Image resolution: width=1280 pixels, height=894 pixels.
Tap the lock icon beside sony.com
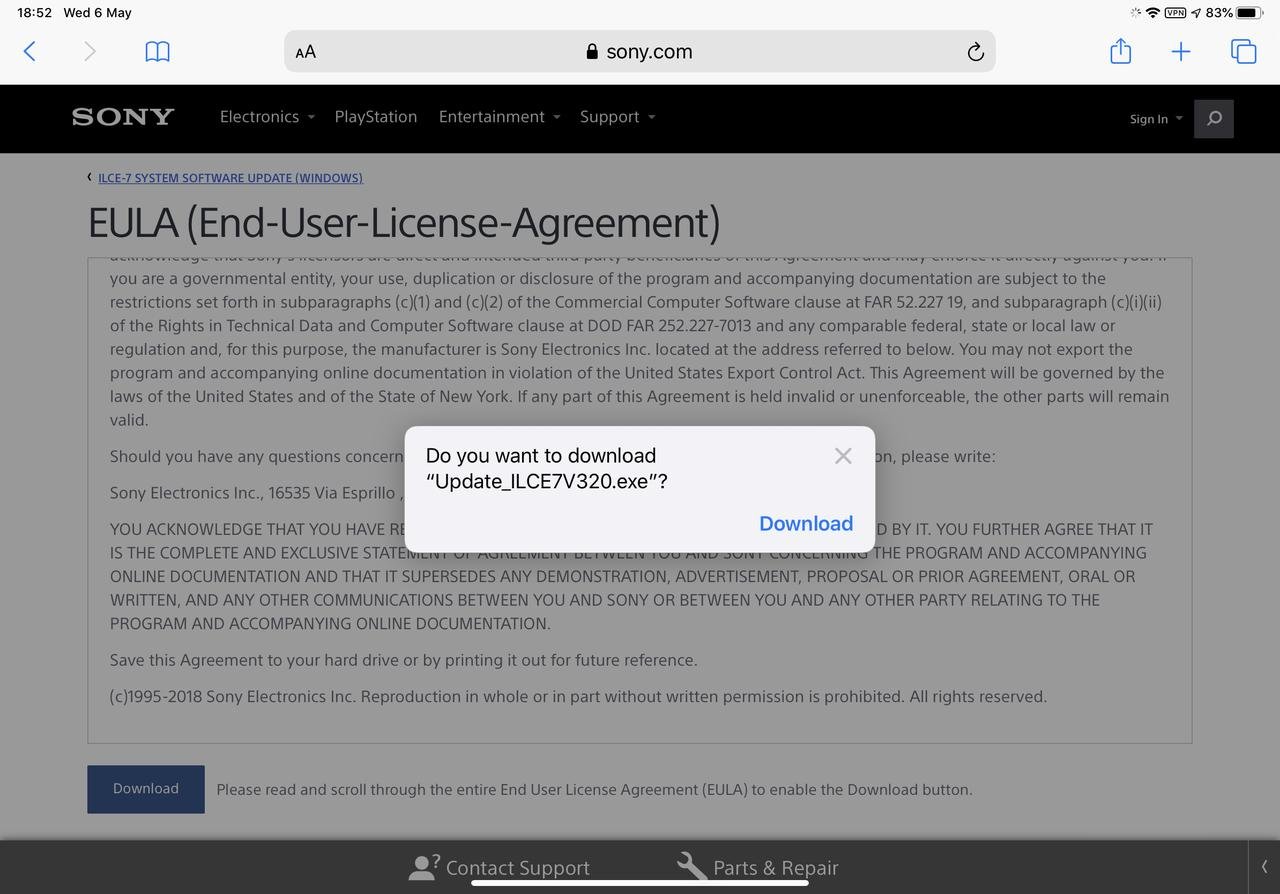[x=592, y=52]
